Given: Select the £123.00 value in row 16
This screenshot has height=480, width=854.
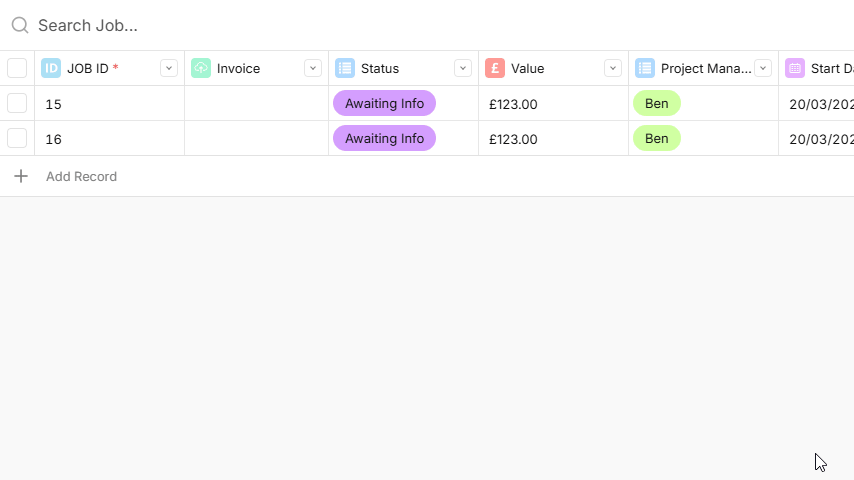Looking at the screenshot, I should 513,139.
